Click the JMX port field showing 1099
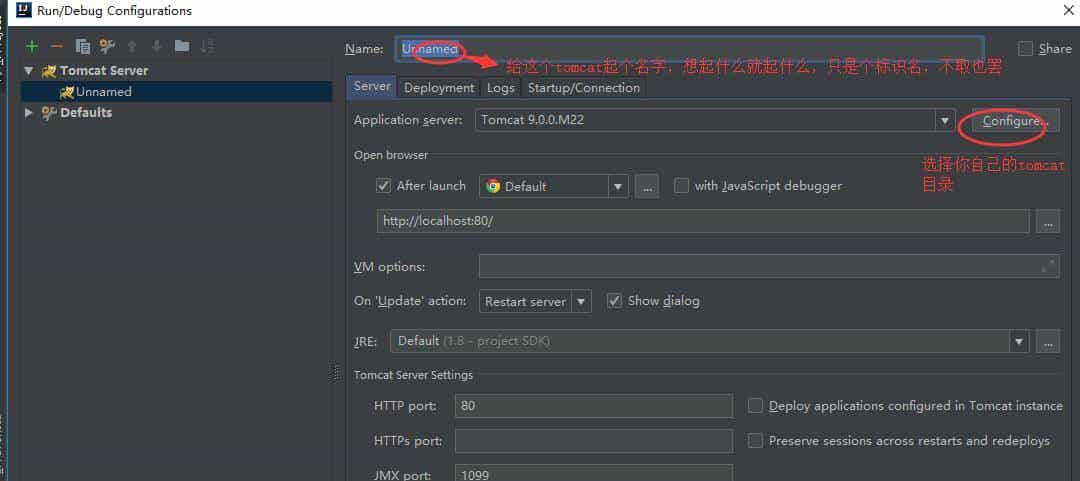 (x=594, y=473)
